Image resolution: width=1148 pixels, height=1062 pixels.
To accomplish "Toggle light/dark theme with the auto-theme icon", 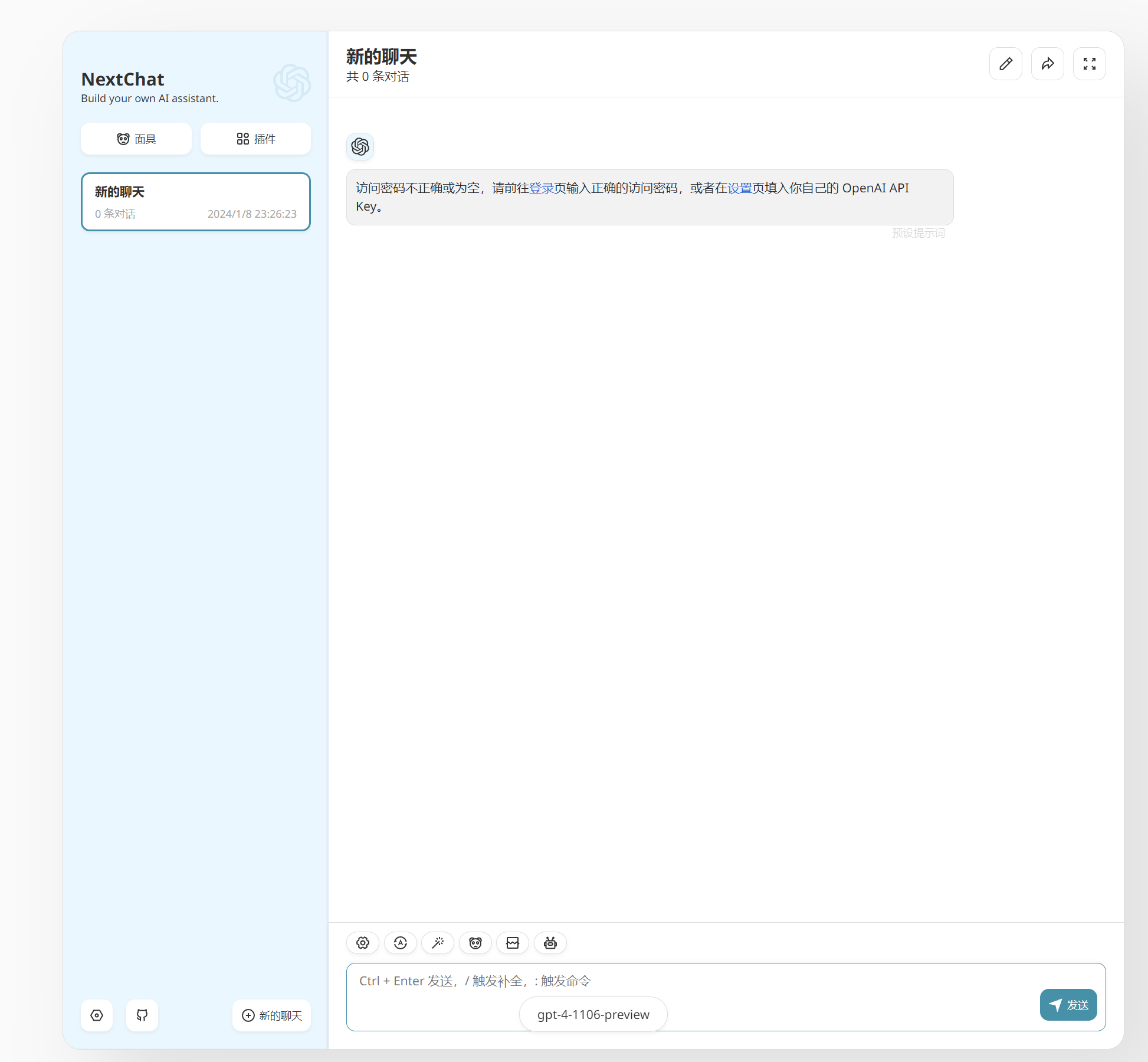I will (x=400, y=943).
